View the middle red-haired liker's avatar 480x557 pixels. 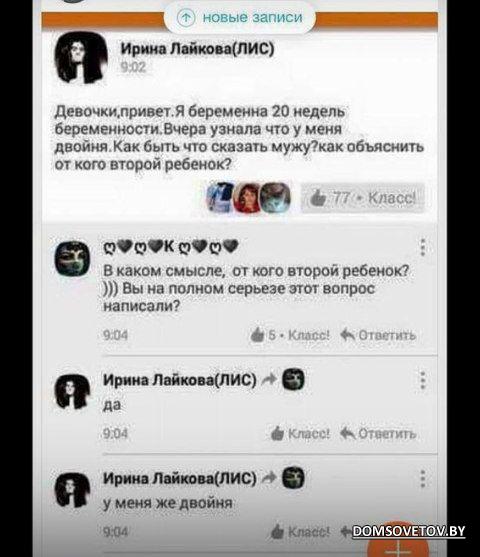click(248, 198)
